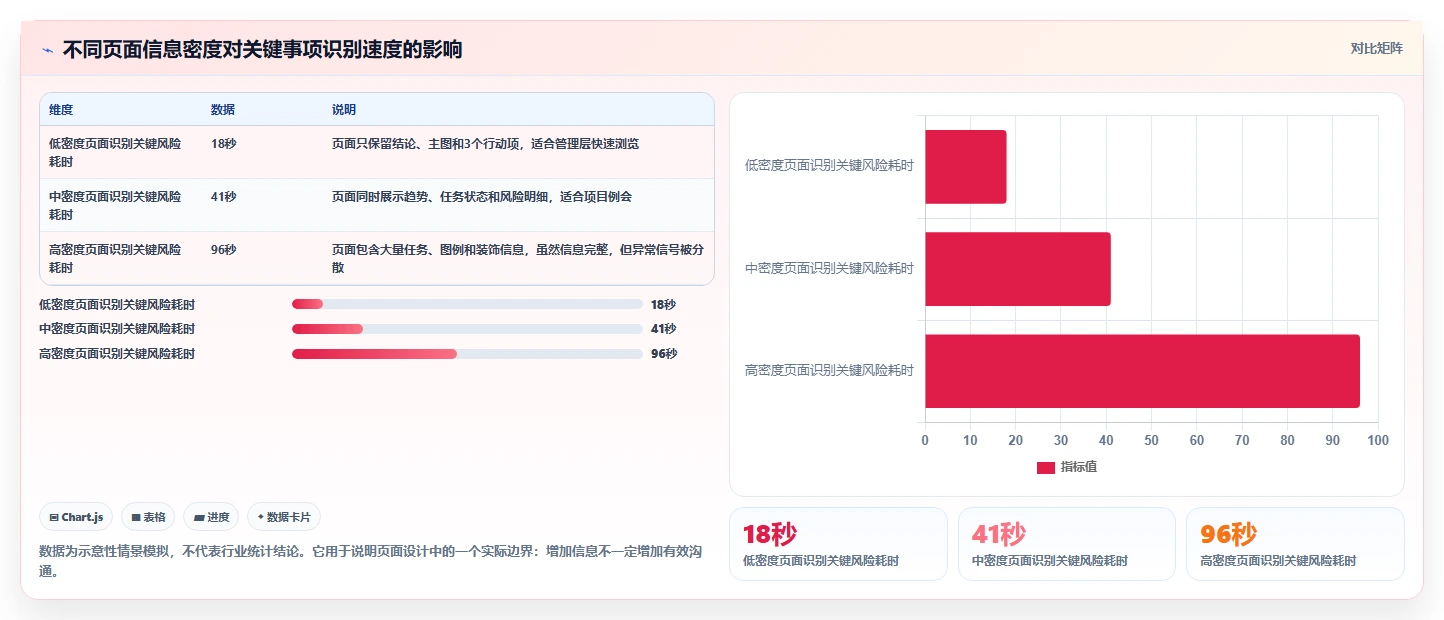The height and width of the screenshot is (620, 1444).
Task: Click the 高密度 bar in the chart
Action: 1142,371
